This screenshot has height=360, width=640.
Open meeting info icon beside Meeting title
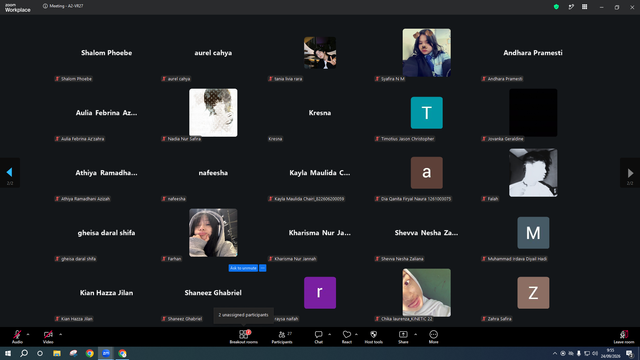[45, 6]
